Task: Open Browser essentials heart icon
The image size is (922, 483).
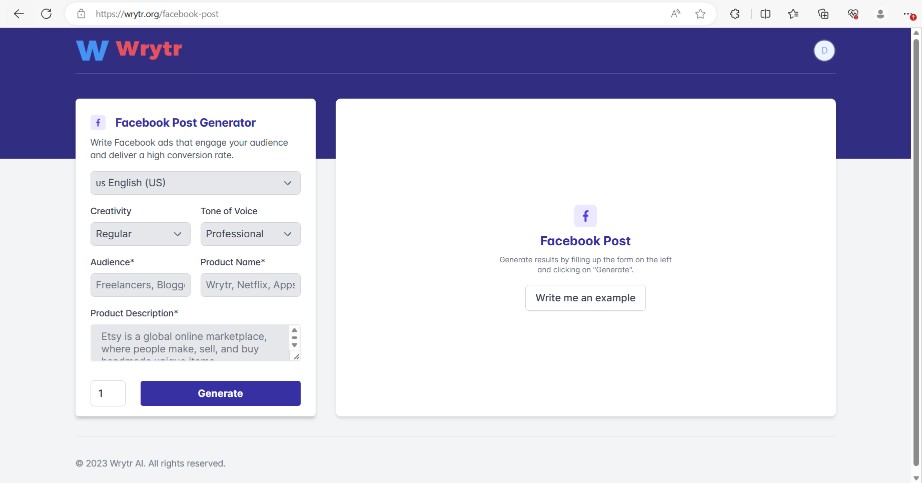Action: click(x=853, y=14)
